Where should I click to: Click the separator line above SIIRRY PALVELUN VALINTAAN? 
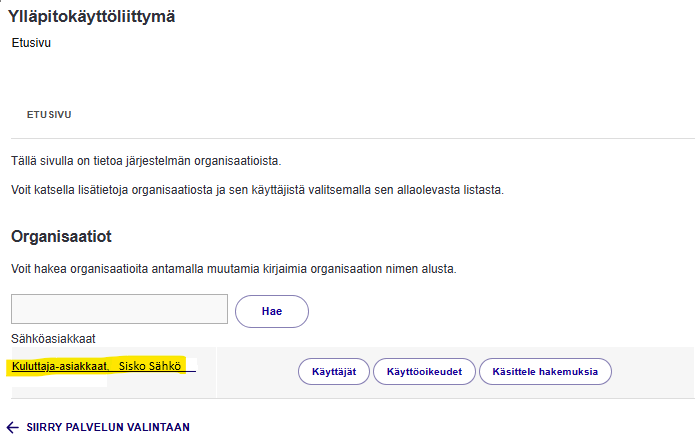pyautogui.click(x=350, y=399)
